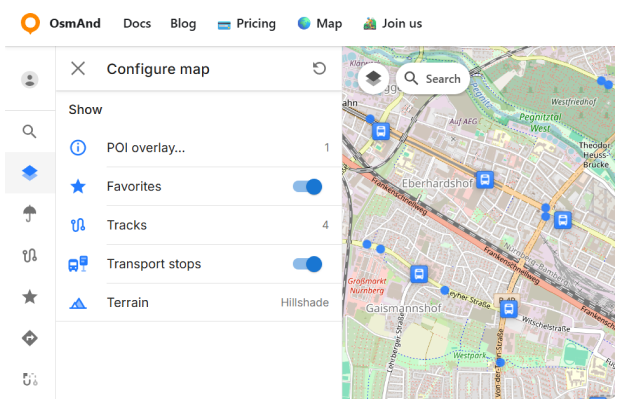Click the Join us link
This screenshot has width=620, height=400.
(x=392, y=23)
